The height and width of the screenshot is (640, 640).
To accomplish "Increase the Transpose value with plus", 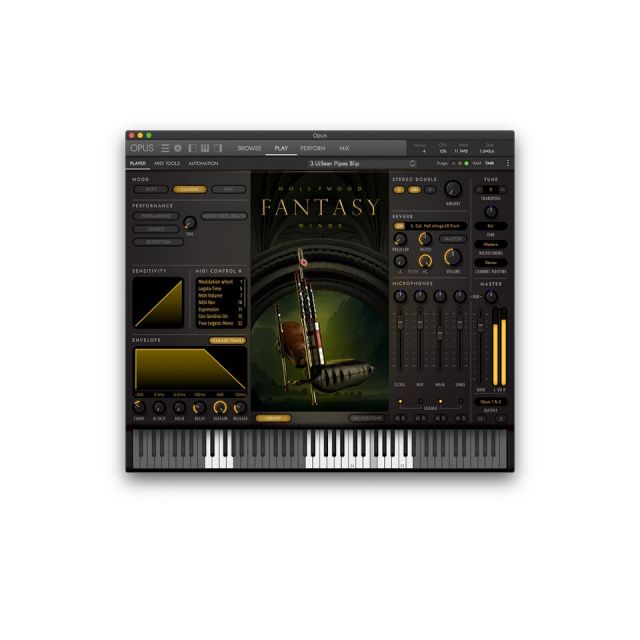I will (x=502, y=189).
